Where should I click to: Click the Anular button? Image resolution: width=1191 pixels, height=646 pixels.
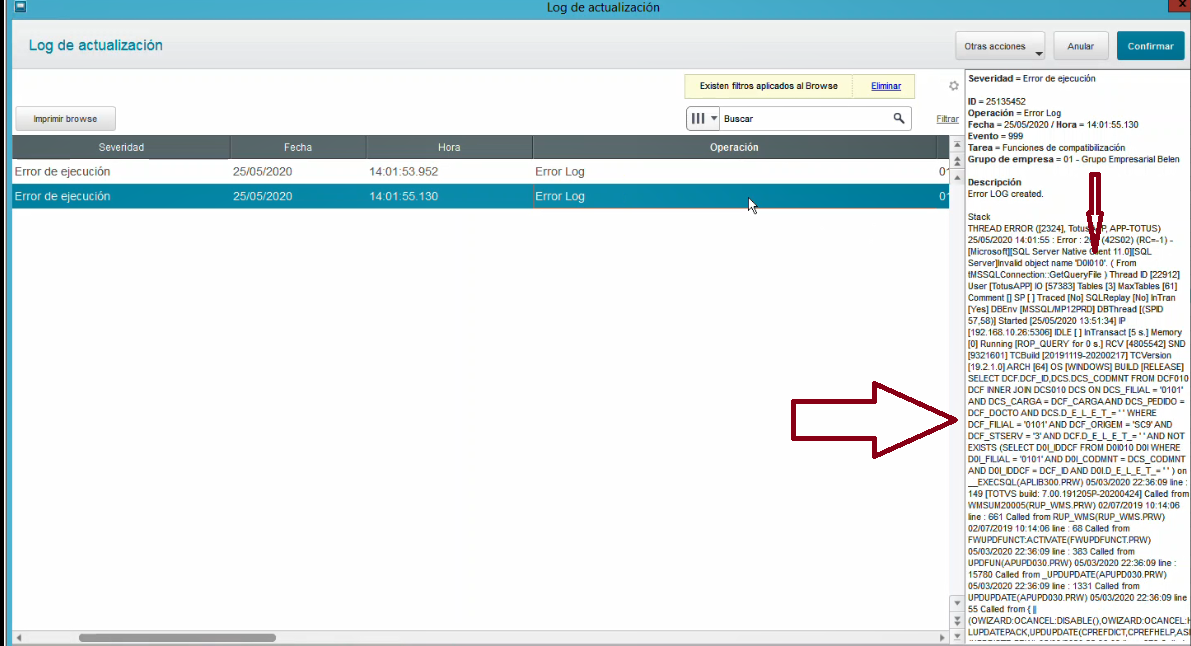pyautogui.click(x=1080, y=46)
